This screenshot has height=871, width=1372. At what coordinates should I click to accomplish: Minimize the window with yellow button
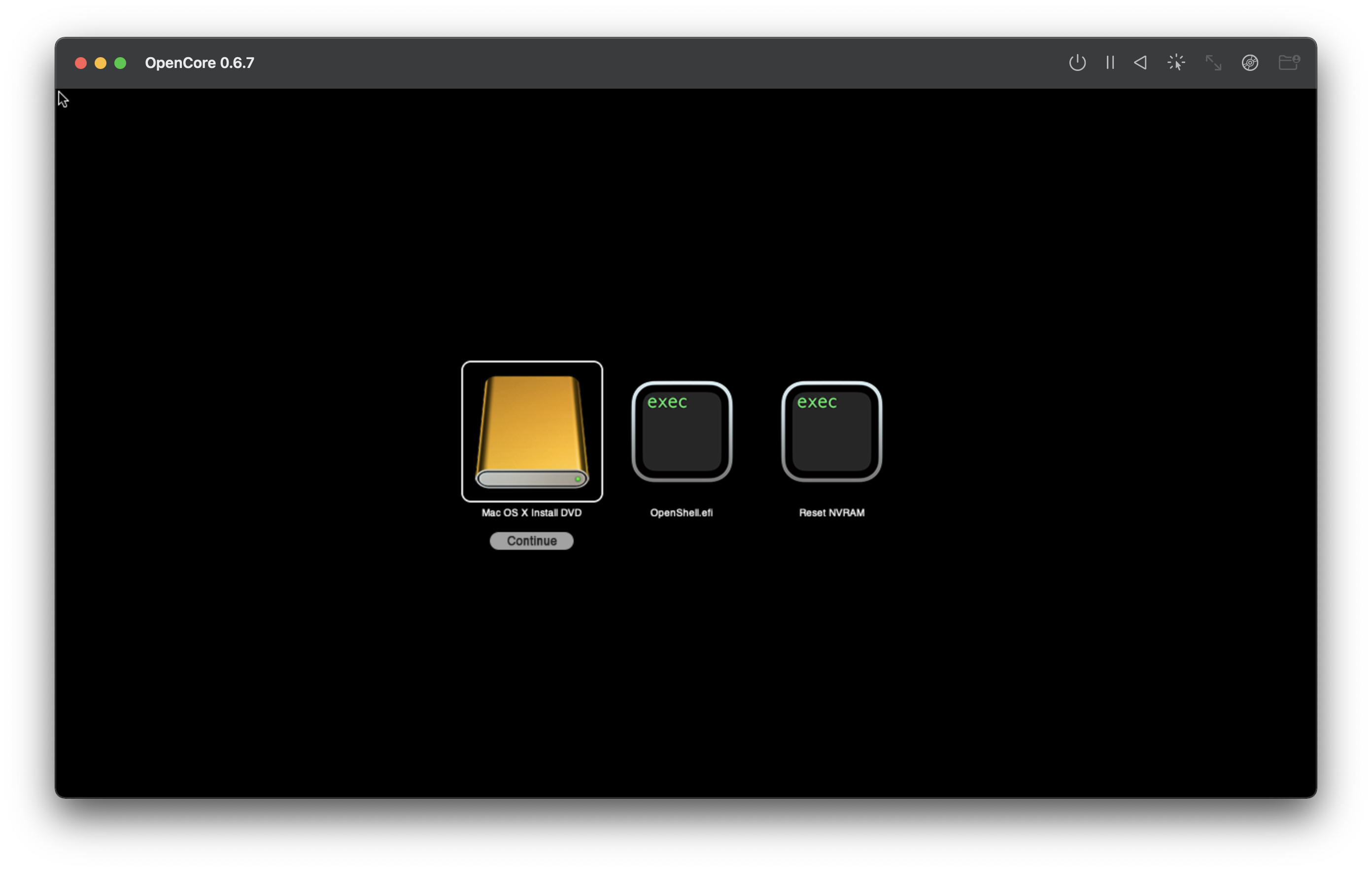click(x=100, y=63)
